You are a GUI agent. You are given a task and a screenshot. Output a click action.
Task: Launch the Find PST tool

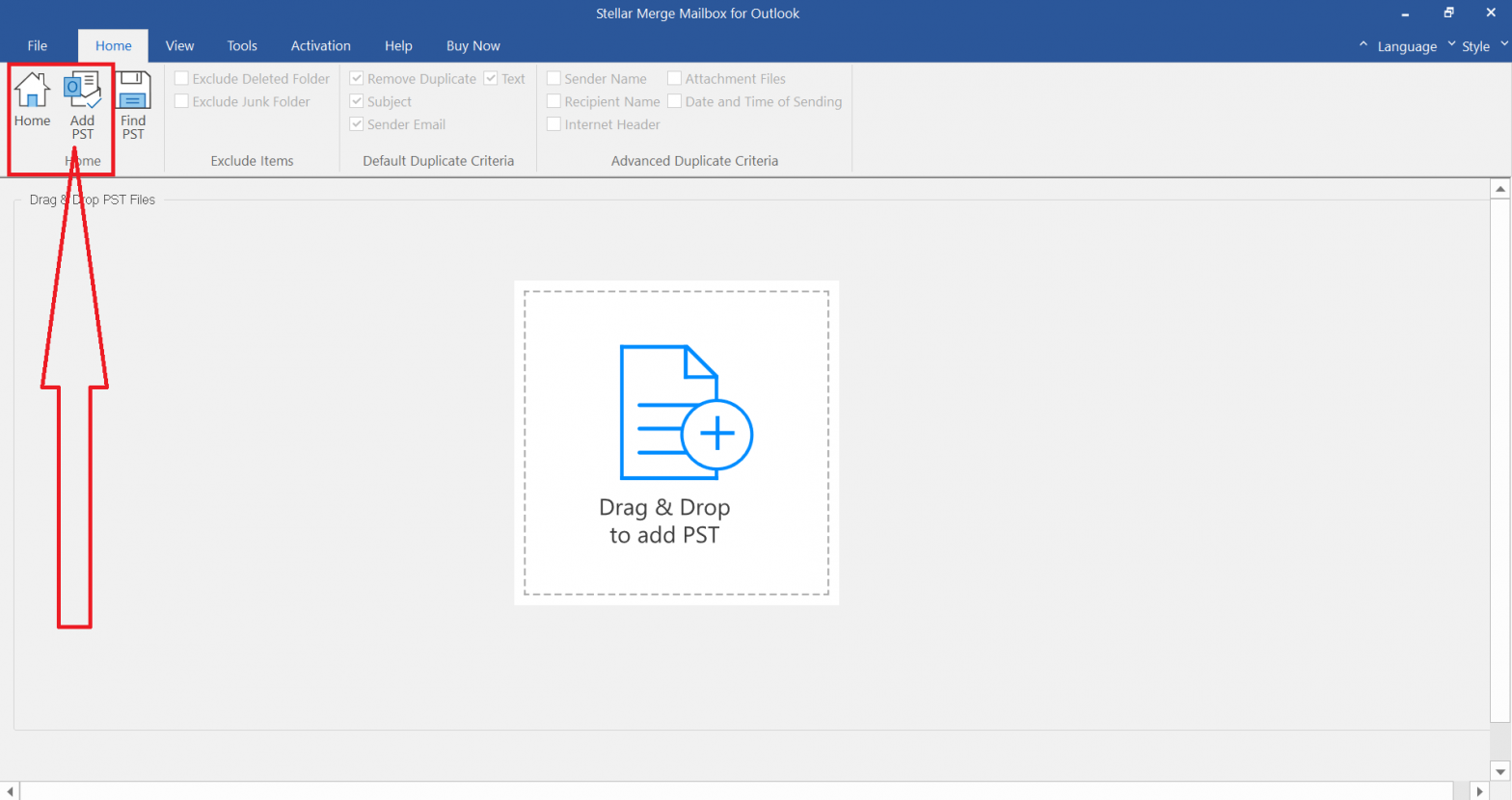(x=133, y=106)
